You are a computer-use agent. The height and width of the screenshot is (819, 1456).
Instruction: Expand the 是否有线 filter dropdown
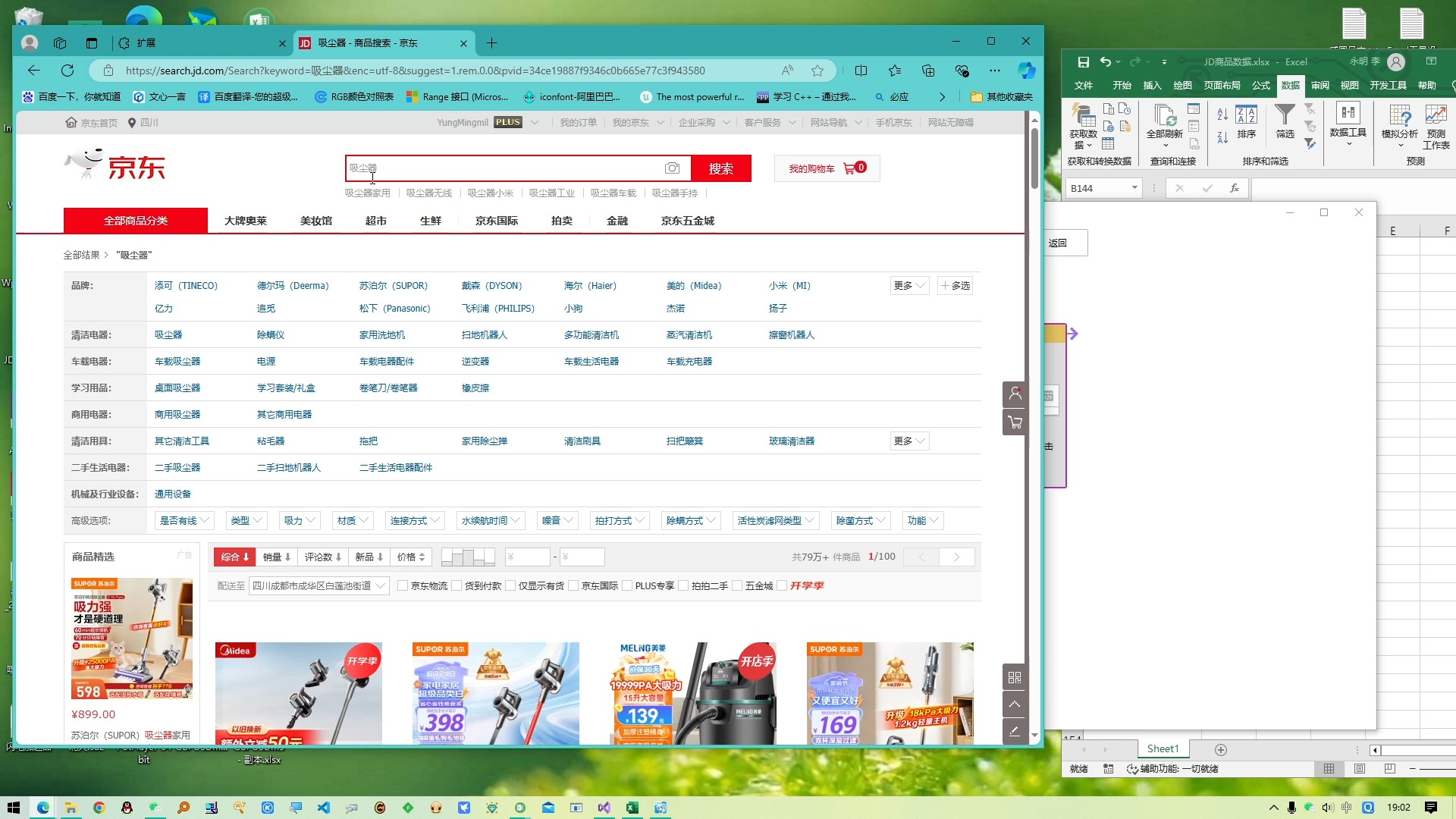pyautogui.click(x=184, y=521)
